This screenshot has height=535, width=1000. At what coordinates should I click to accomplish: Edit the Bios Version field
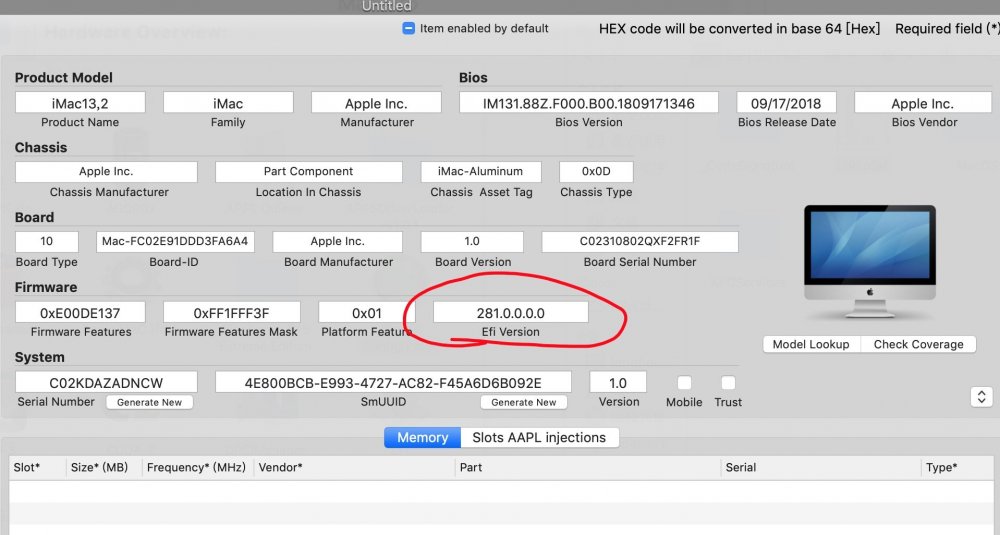(589, 103)
